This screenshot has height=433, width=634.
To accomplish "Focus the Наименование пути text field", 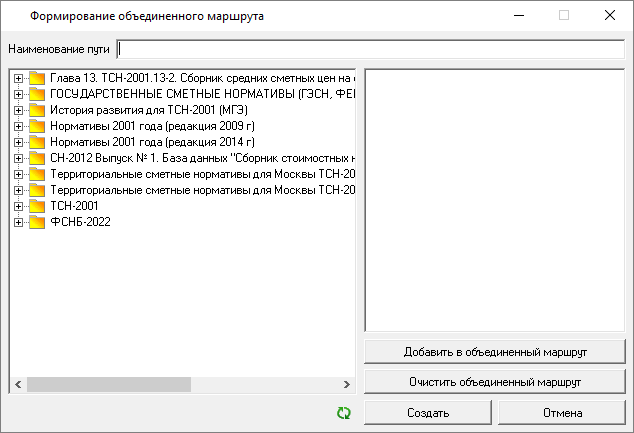I will [370, 49].
